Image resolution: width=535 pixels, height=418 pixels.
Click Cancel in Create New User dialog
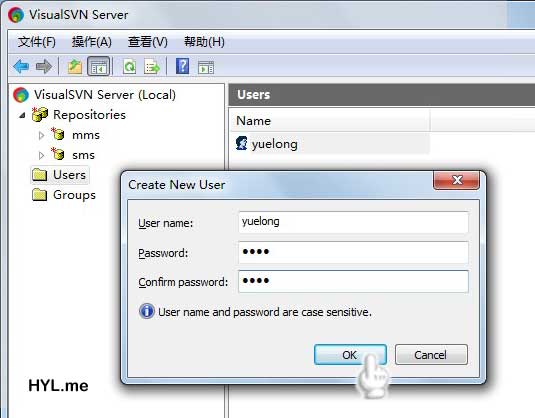(431, 355)
